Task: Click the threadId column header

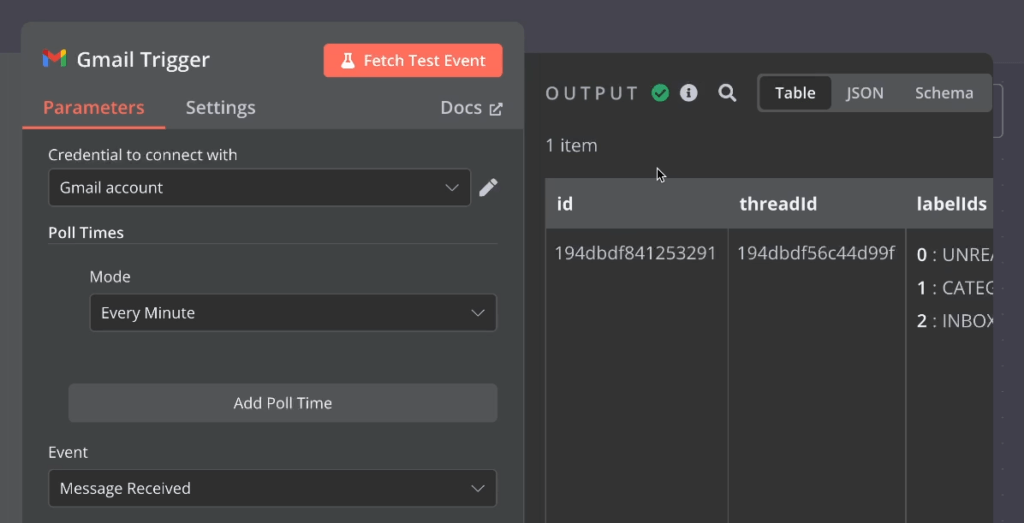Action: click(778, 204)
